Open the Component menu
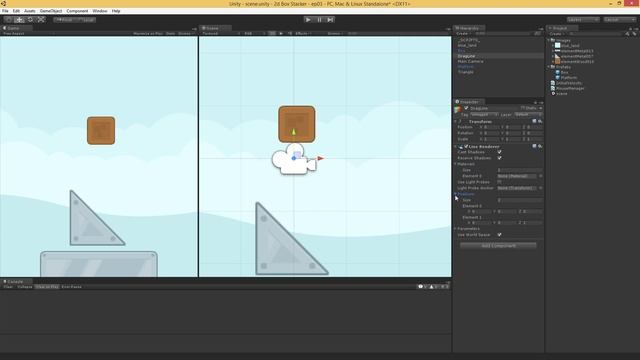The width and height of the screenshot is (640, 360). tap(77, 11)
